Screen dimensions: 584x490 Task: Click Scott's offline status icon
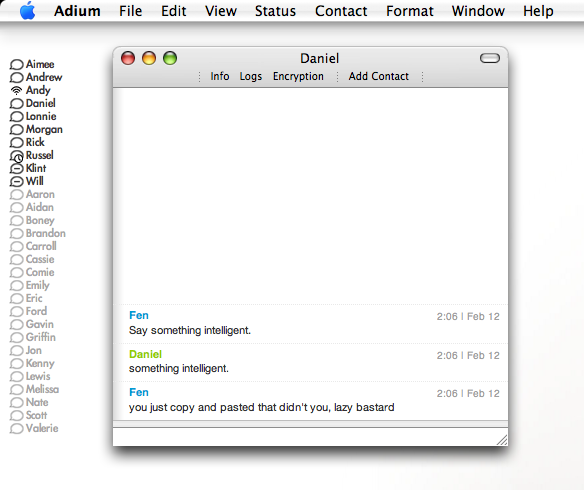pos(16,416)
